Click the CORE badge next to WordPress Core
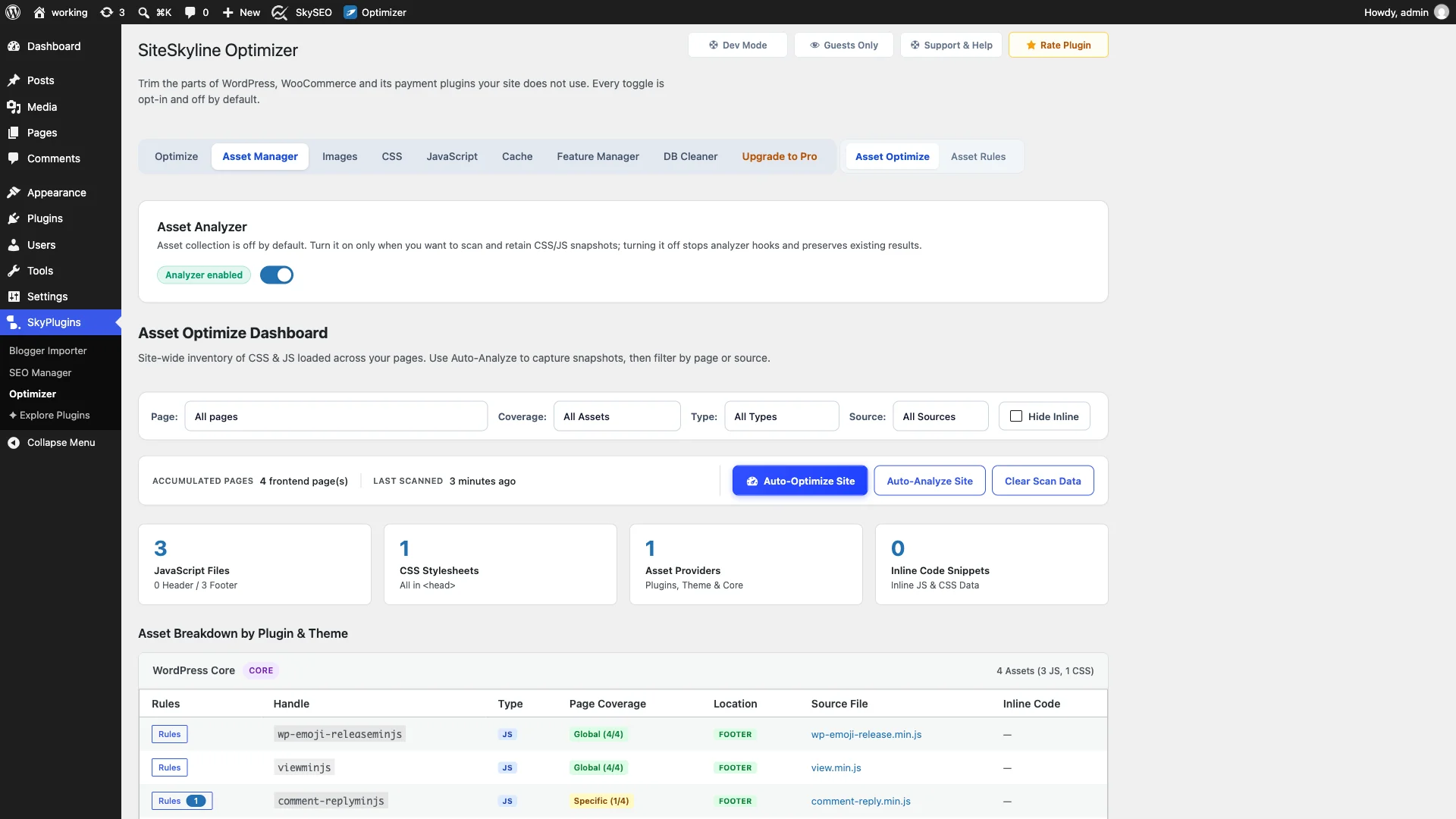The height and width of the screenshot is (819, 1456). 261,671
